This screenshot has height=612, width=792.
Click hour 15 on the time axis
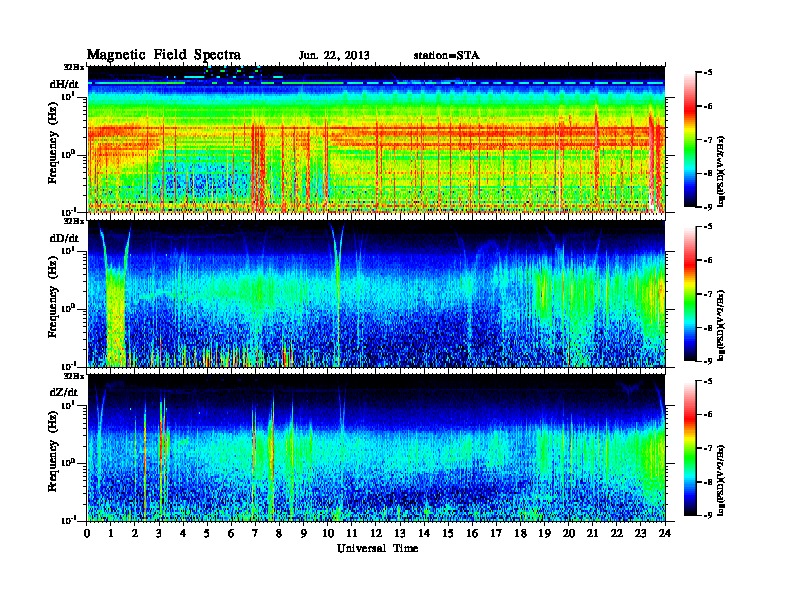[449, 533]
